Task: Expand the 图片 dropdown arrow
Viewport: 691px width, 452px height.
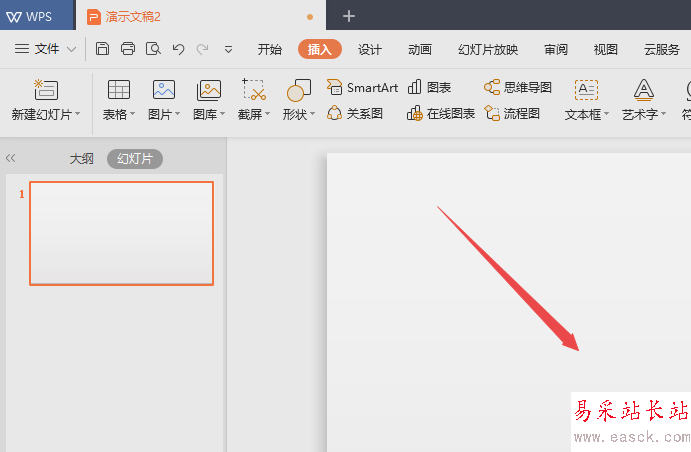Action: point(178,114)
